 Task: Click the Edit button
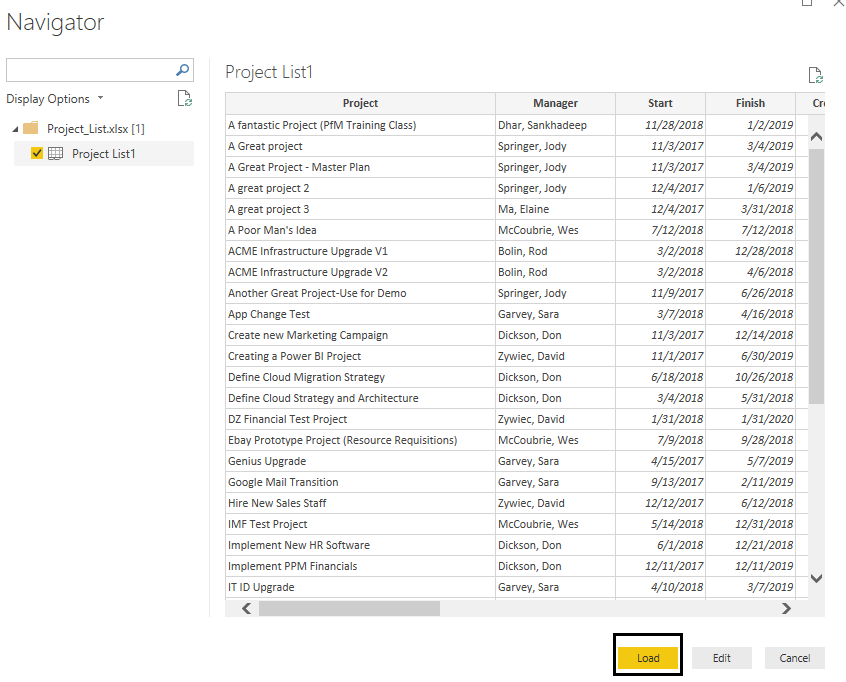tap(722, 658)
